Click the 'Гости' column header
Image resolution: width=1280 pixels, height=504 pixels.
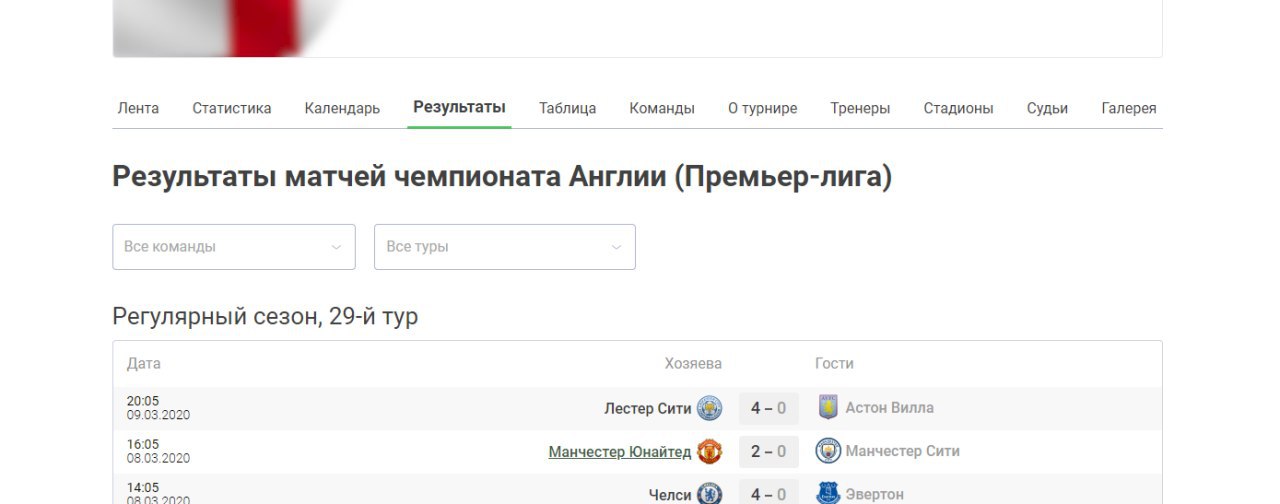click(834, 363)
